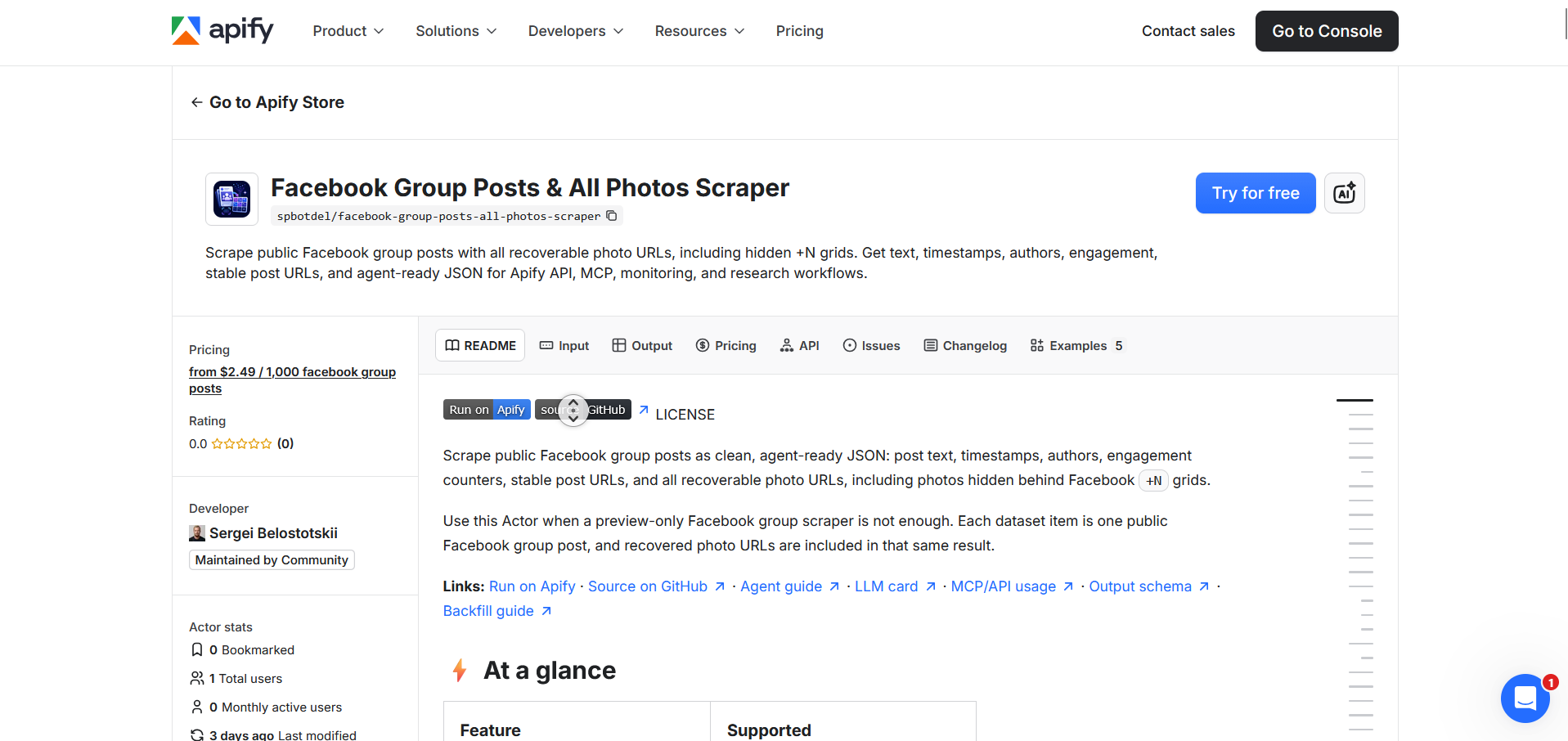Viewport: 1568px width, 741px height.
Task: Click the Facebook Group Scraper actor thumbnail
Action: coord(231,199)
